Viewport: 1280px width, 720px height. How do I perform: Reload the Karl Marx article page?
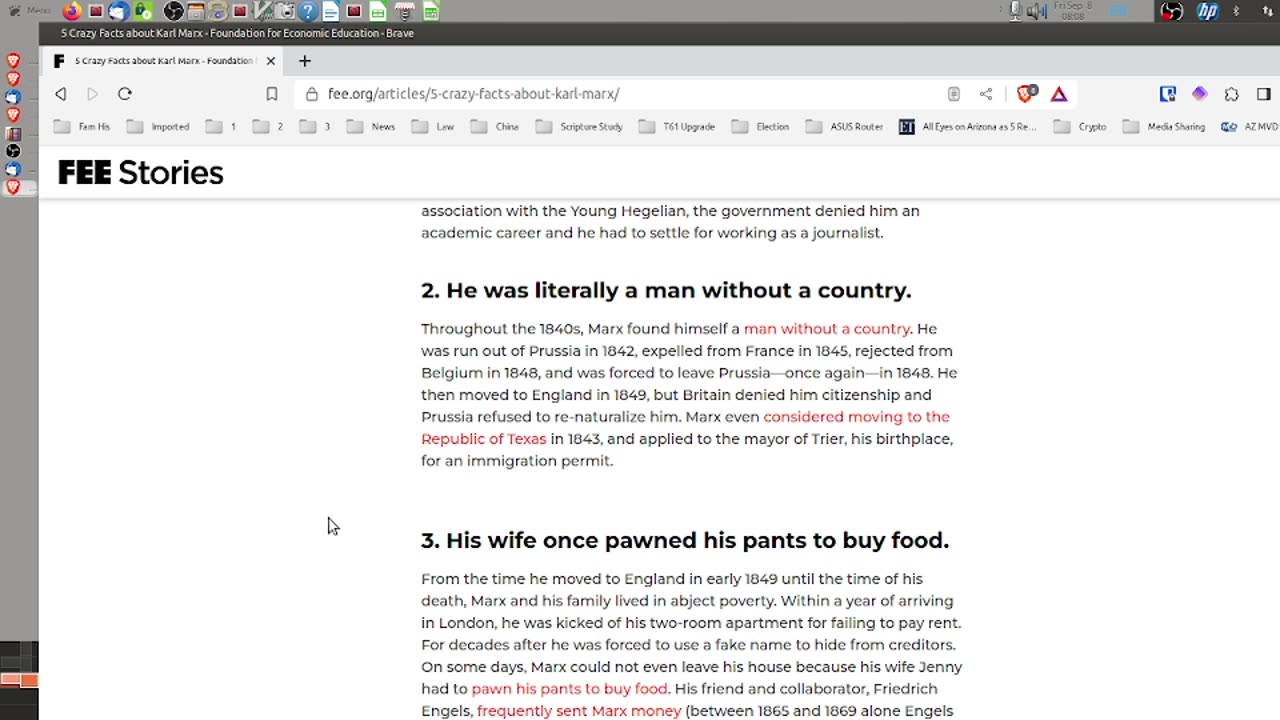click(125, 94)
